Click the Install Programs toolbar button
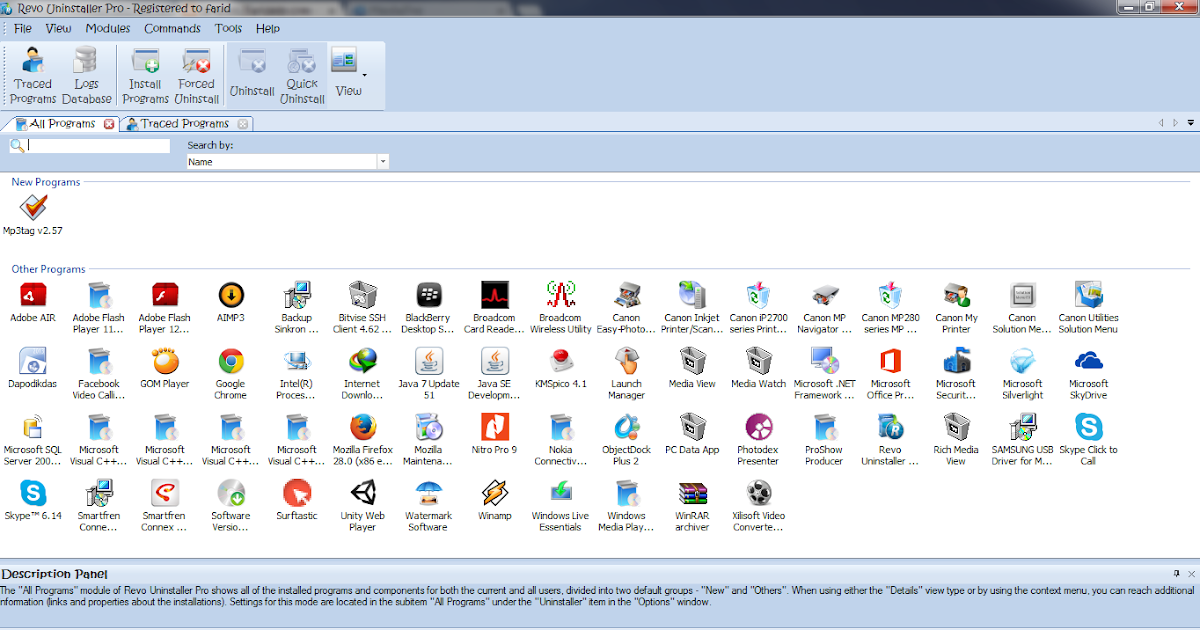Viewport: 1200px width, 630px height. pyautogui.click(x=146, y=76)
